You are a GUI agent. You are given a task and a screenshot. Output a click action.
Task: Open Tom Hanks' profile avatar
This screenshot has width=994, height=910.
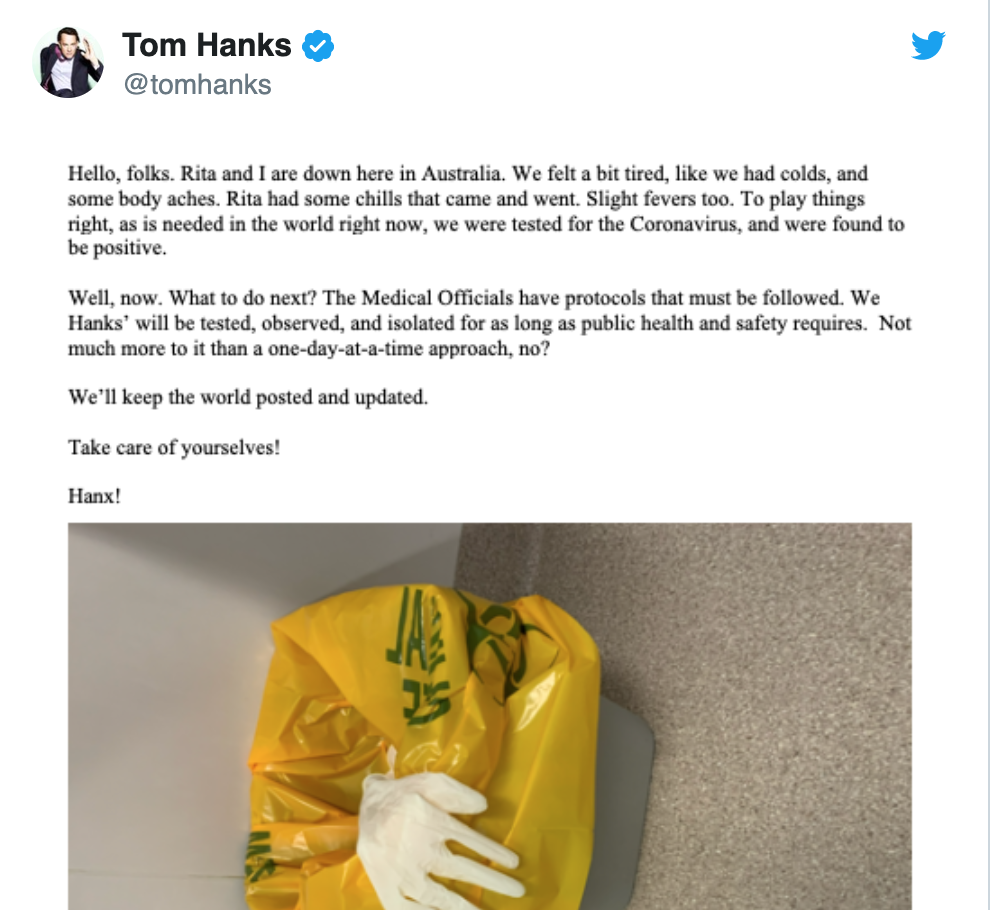68,63
